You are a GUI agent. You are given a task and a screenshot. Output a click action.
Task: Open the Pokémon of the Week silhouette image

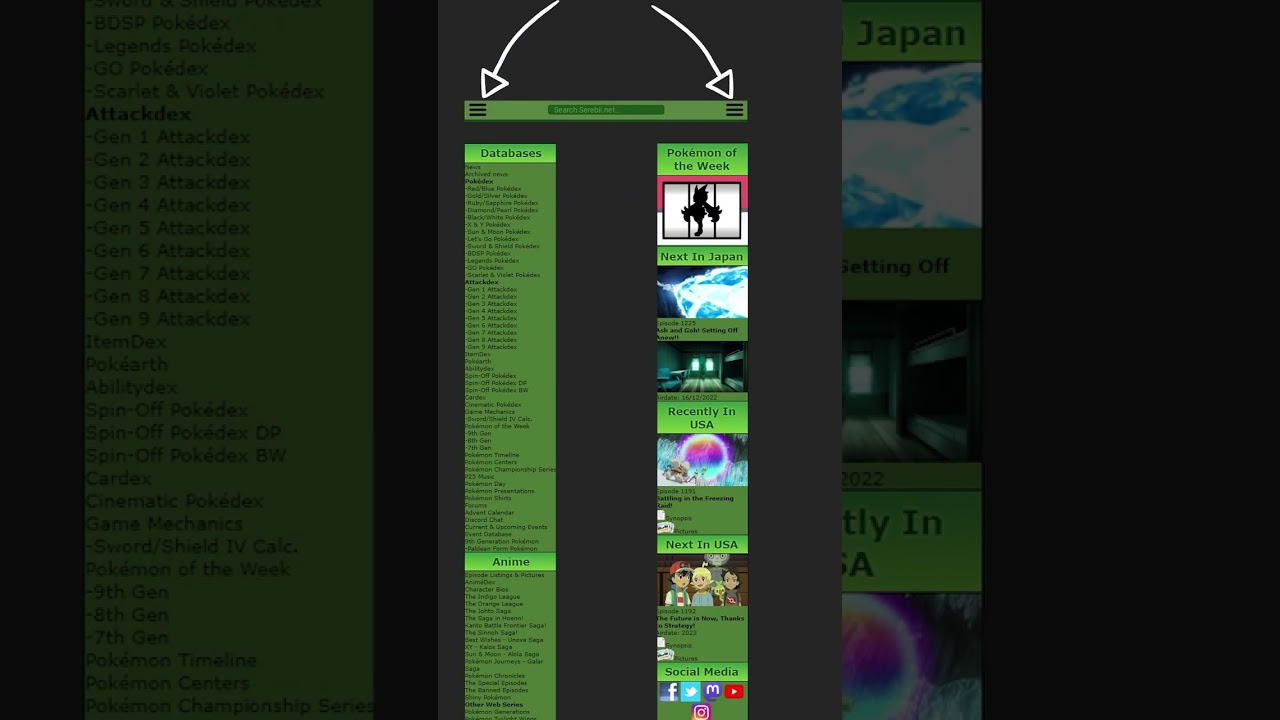(x=702, y=211)
